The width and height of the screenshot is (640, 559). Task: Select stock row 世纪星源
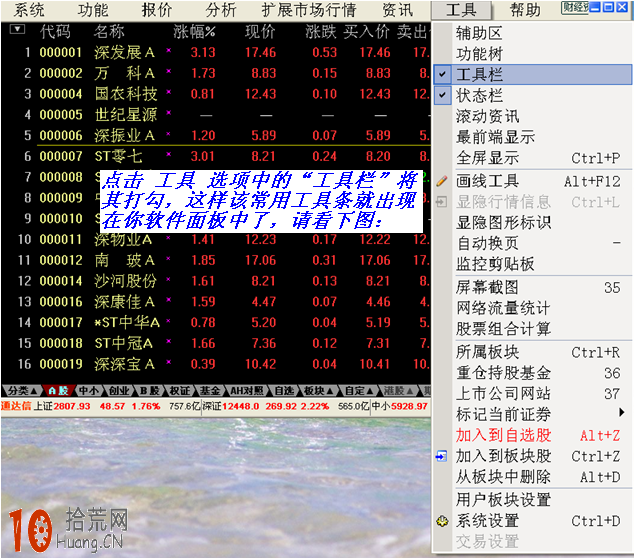216,115
